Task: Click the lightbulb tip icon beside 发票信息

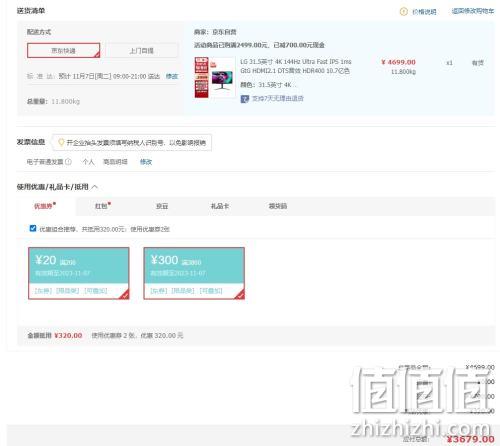Action: [61, 142]
